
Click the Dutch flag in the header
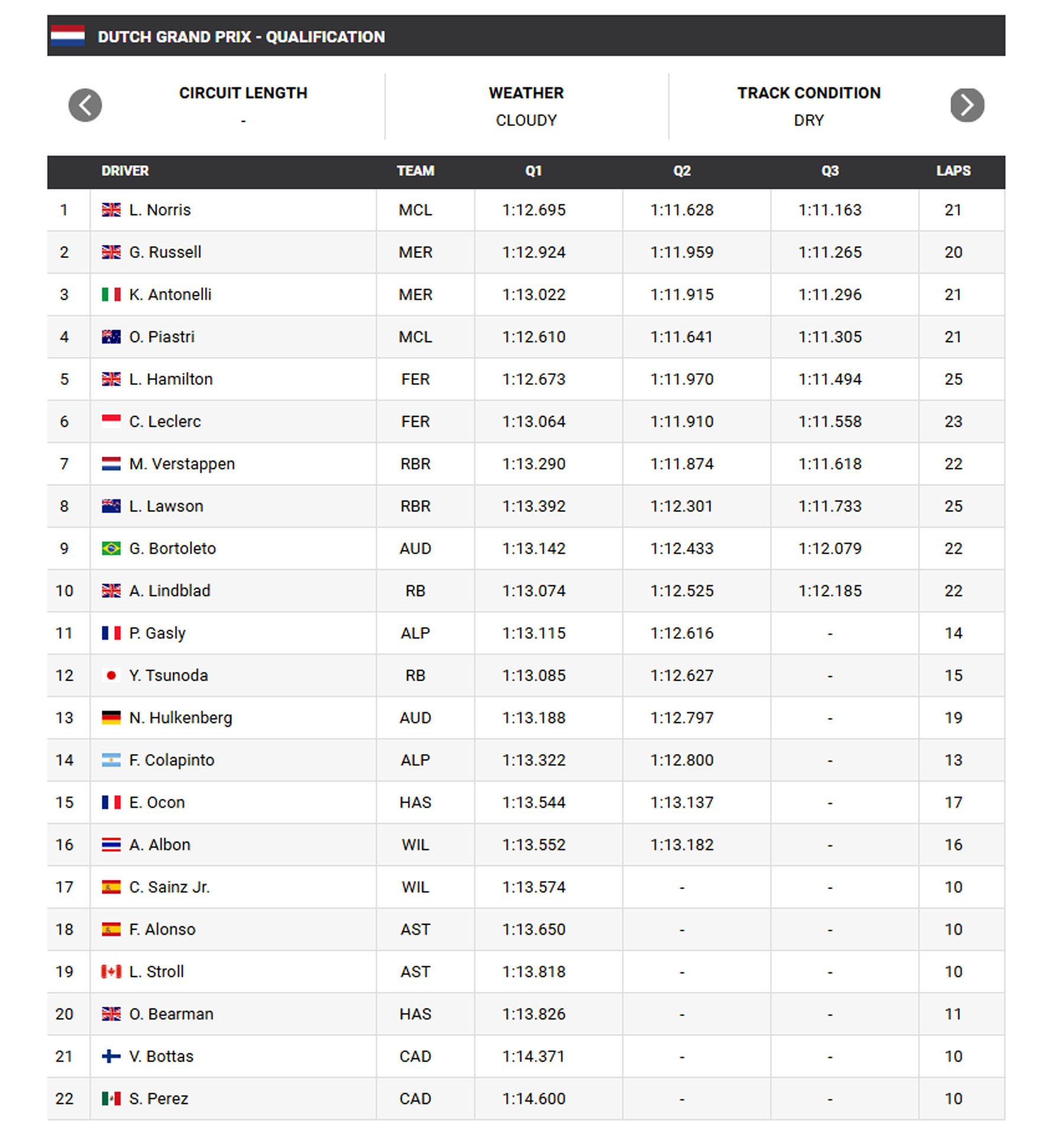pyautogui.click(x=68, y=36)
